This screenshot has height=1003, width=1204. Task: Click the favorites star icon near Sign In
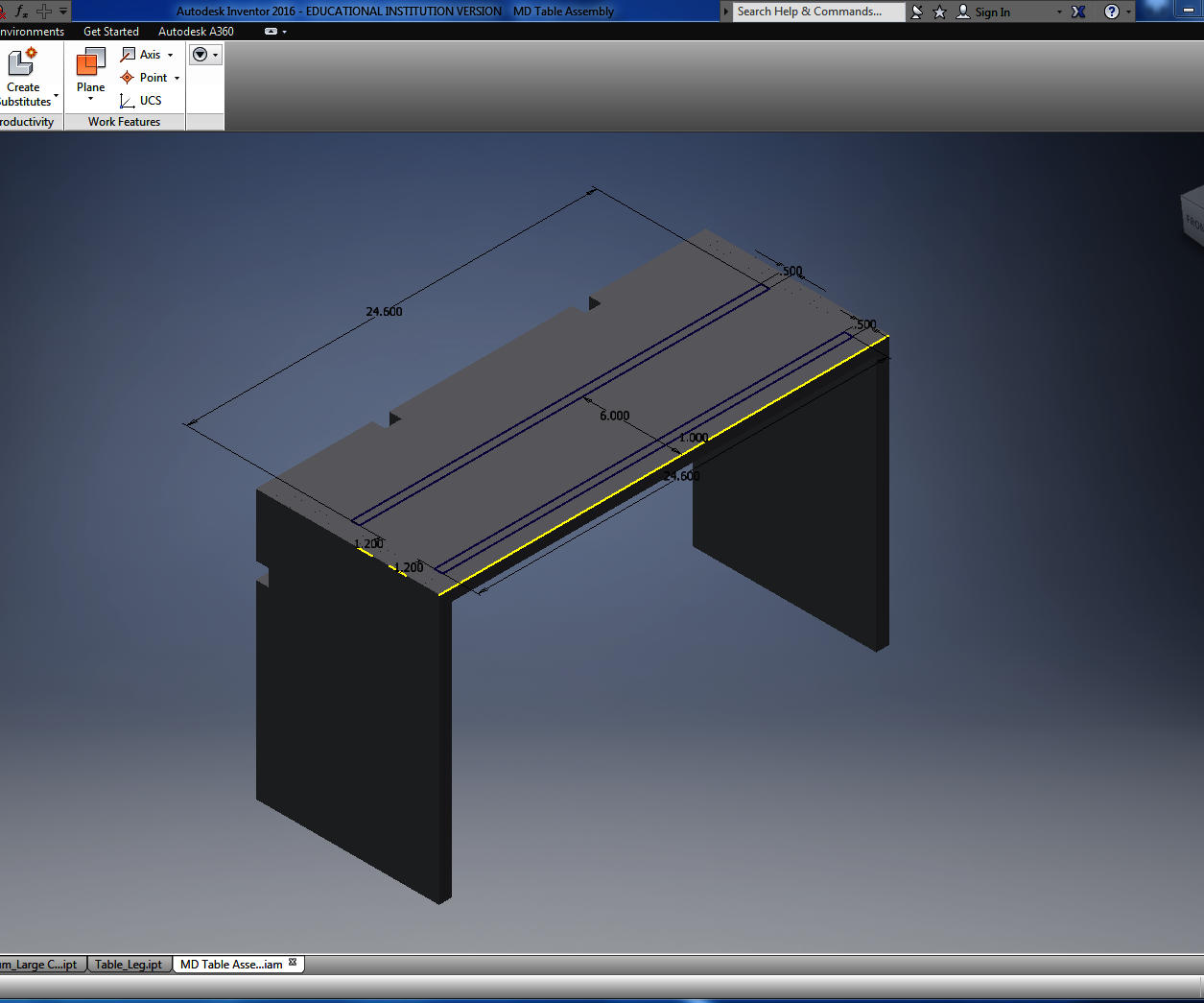coord(938,12)
